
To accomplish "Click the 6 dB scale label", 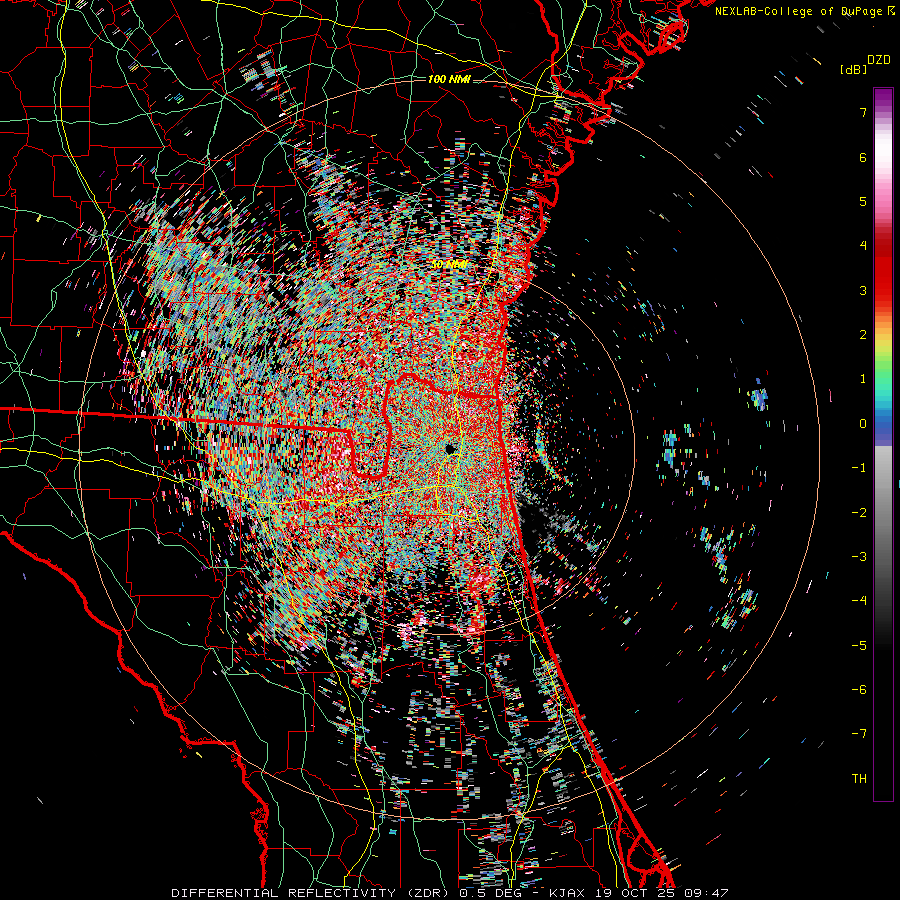I will click(863, 157).
